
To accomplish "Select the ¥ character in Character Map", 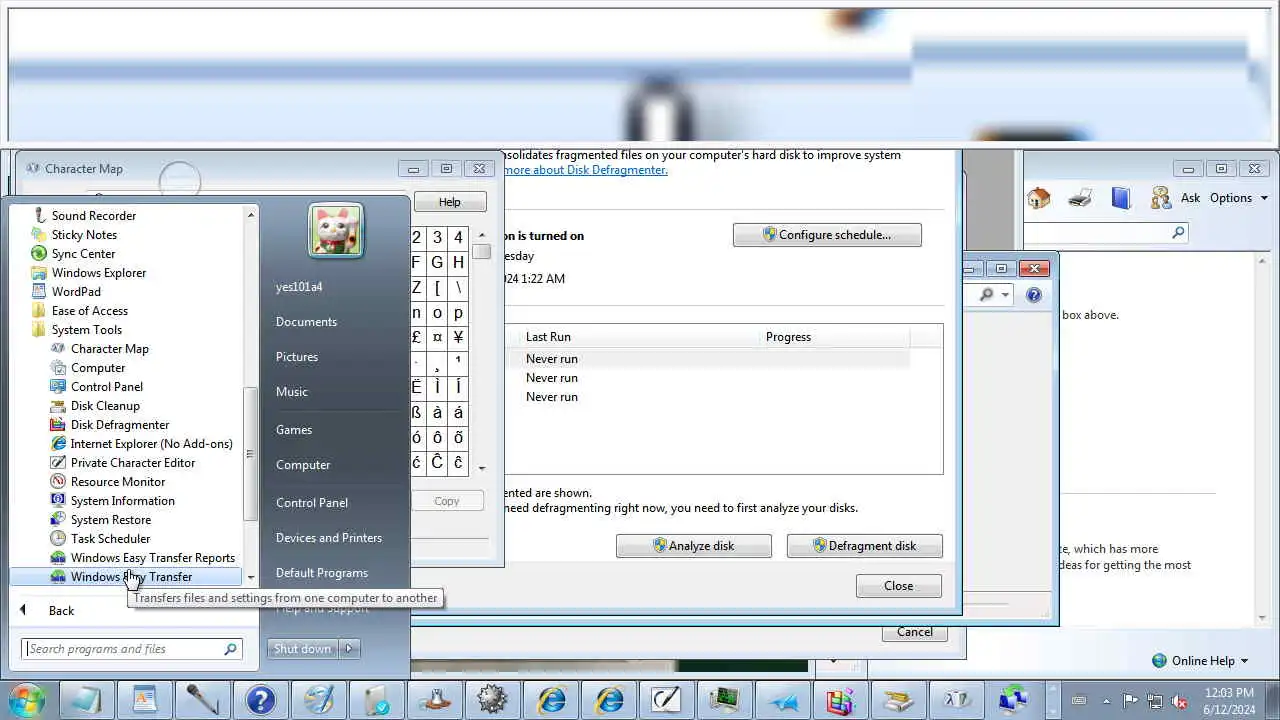I will click(458, 338).
